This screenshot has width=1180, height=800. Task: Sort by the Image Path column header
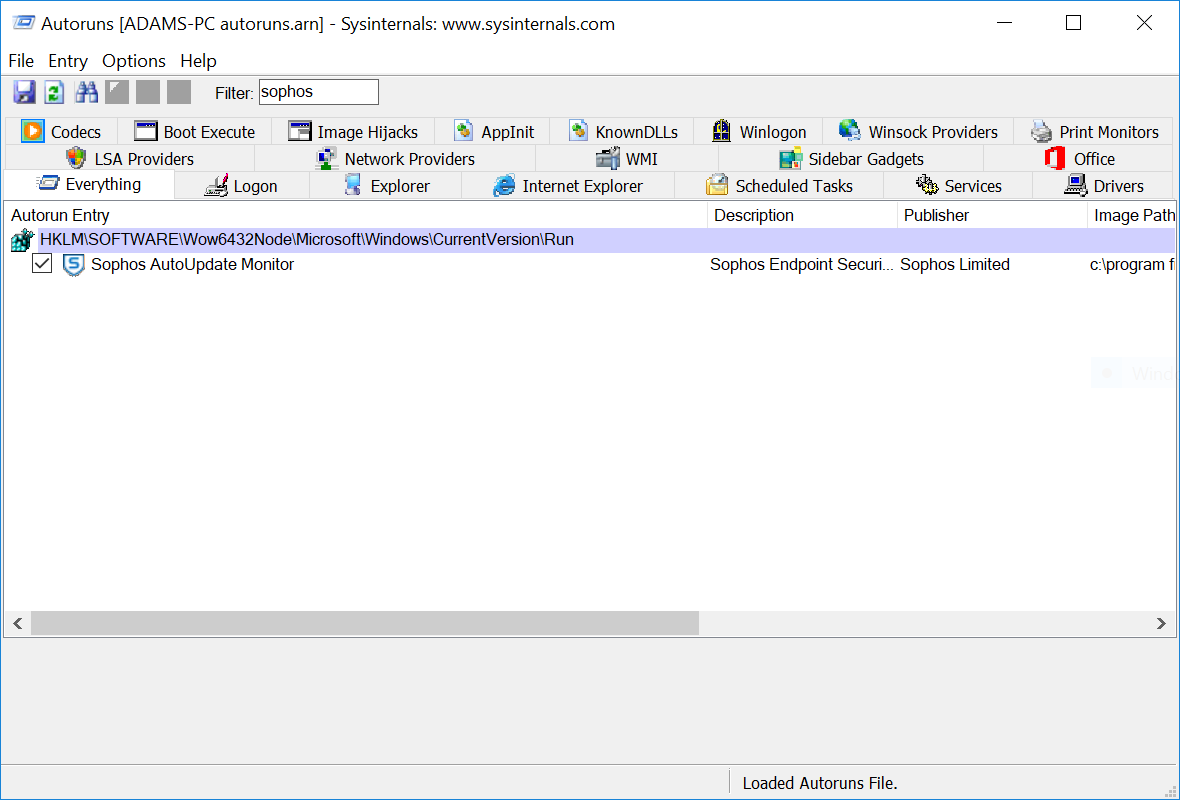[1131, 215]
